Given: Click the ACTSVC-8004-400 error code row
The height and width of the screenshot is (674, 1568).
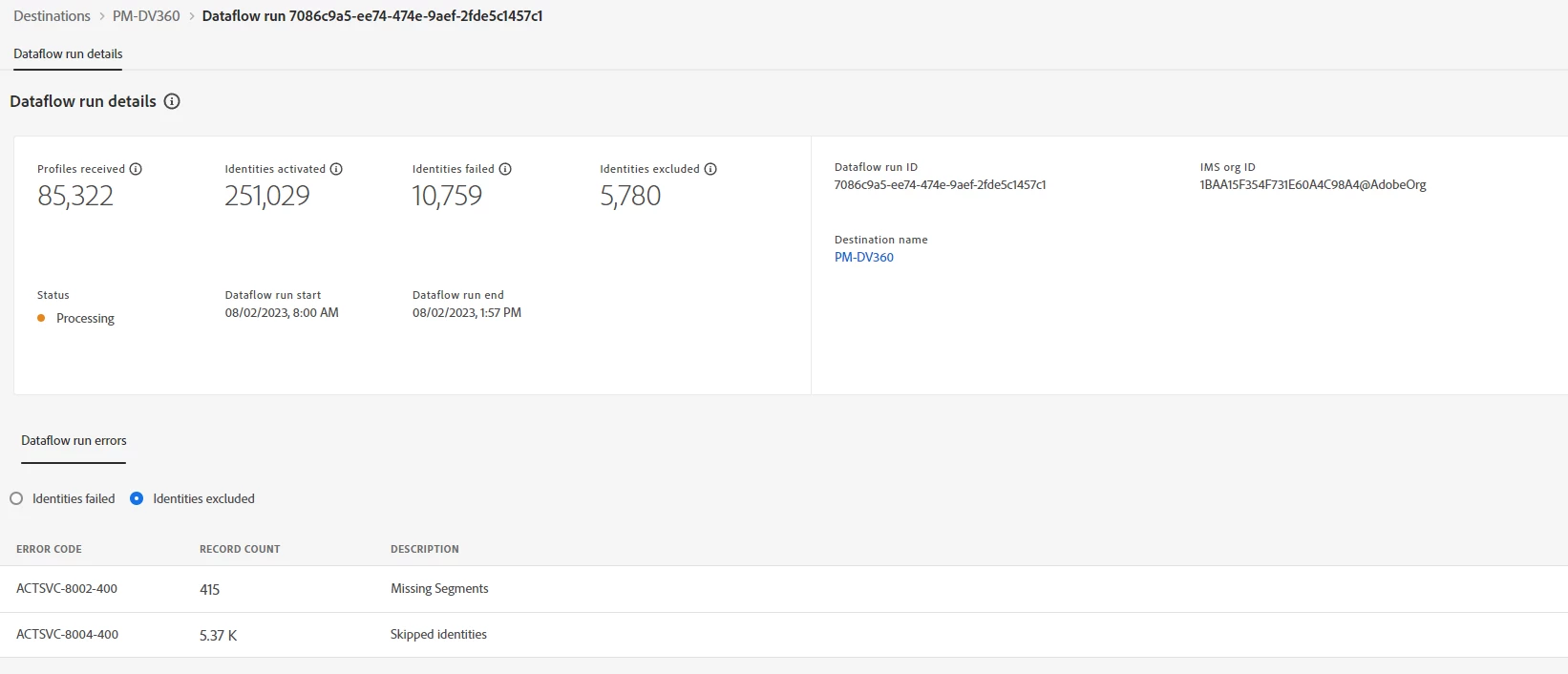Looking at the screenshot, I should (67, 635).
